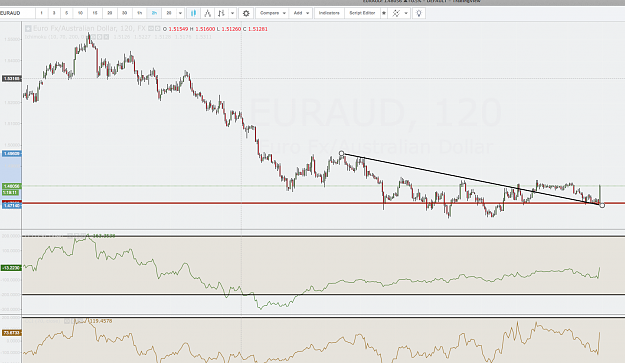
Task: Collapse legend via icon before Euro Fx title
Action: [x=28, y=29]
